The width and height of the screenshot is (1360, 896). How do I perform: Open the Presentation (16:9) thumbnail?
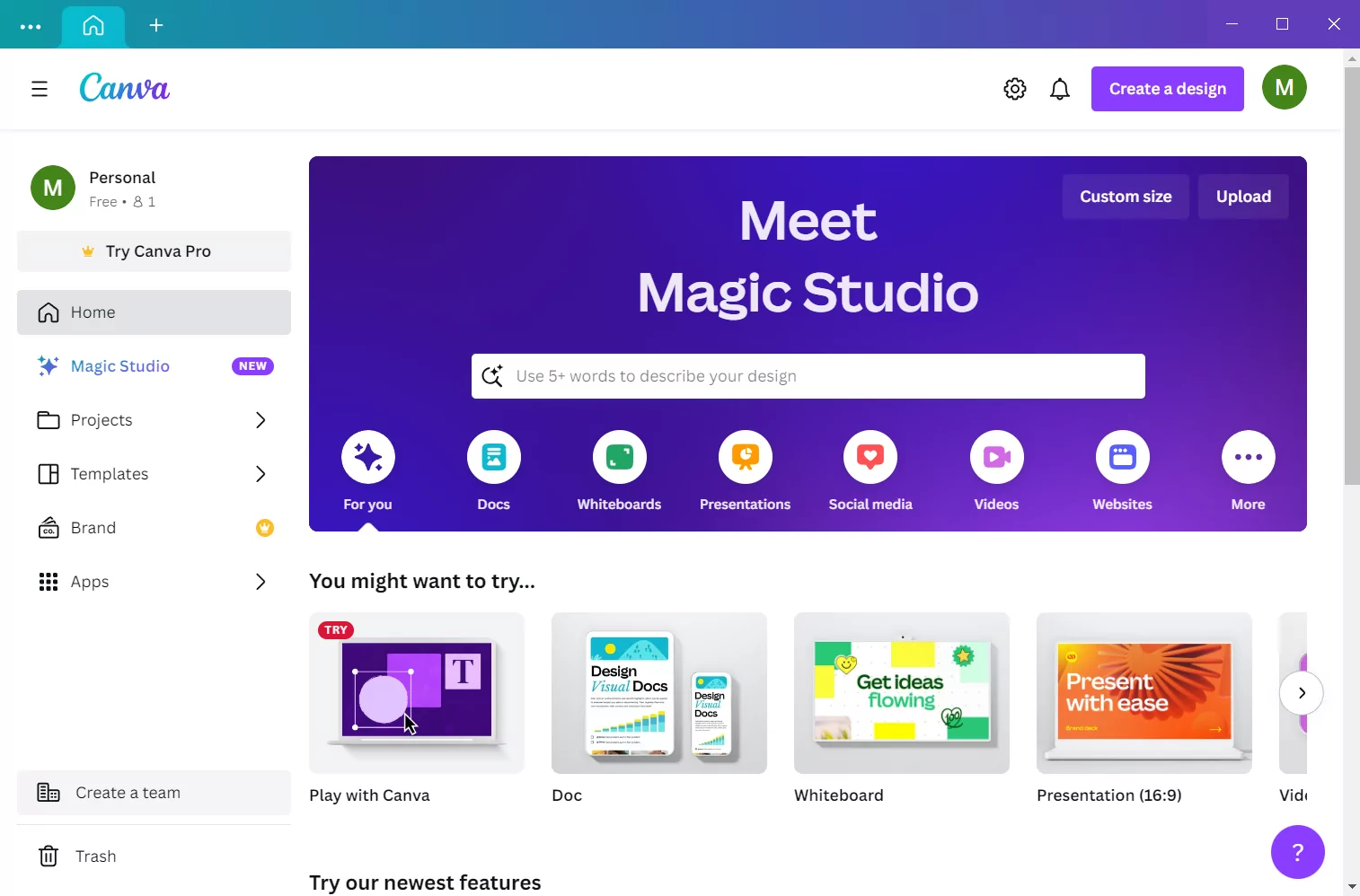pyautogui.click(x=1144, y=693)
